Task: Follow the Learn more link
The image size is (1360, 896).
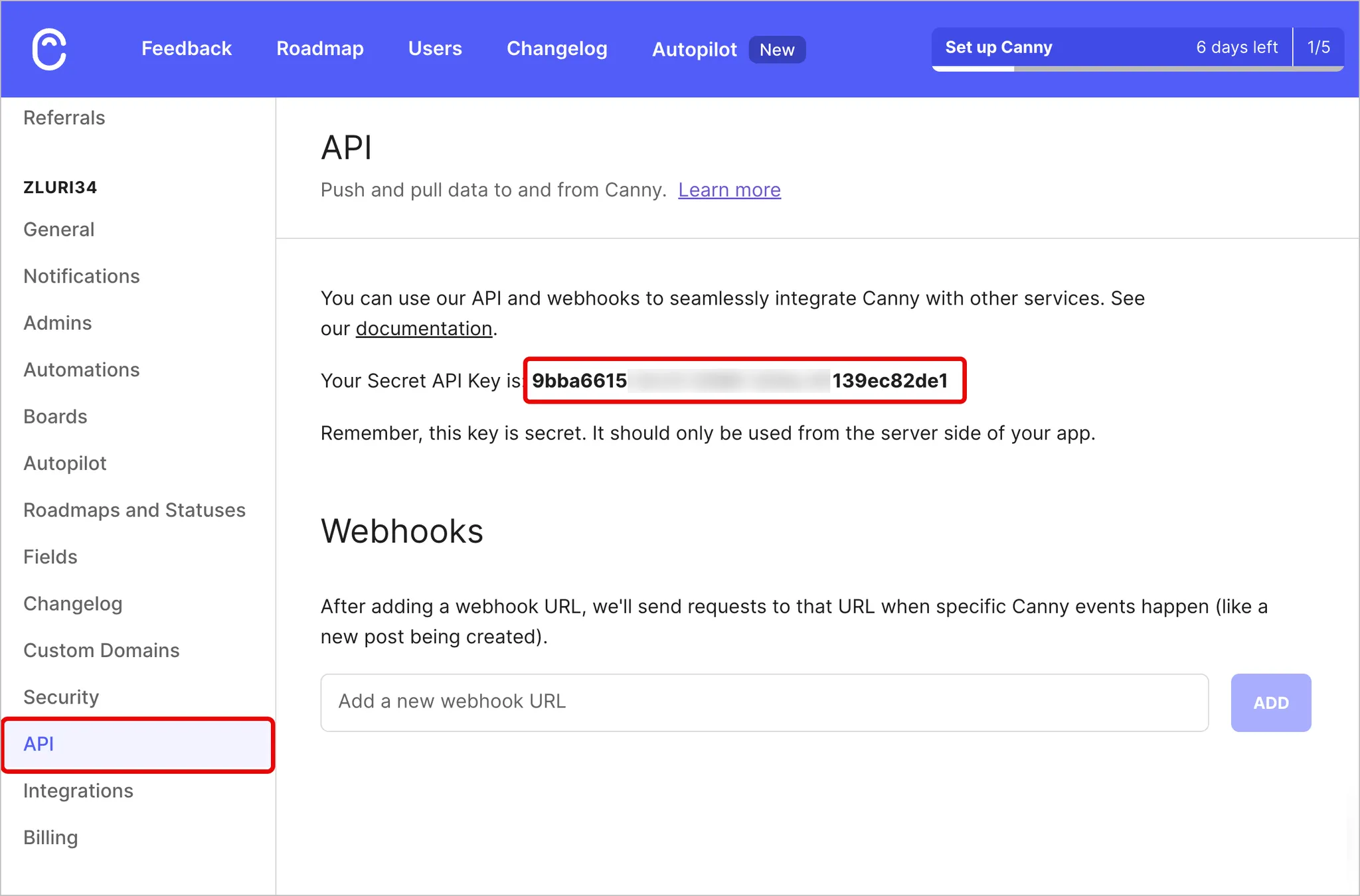Action: [729, 190]
